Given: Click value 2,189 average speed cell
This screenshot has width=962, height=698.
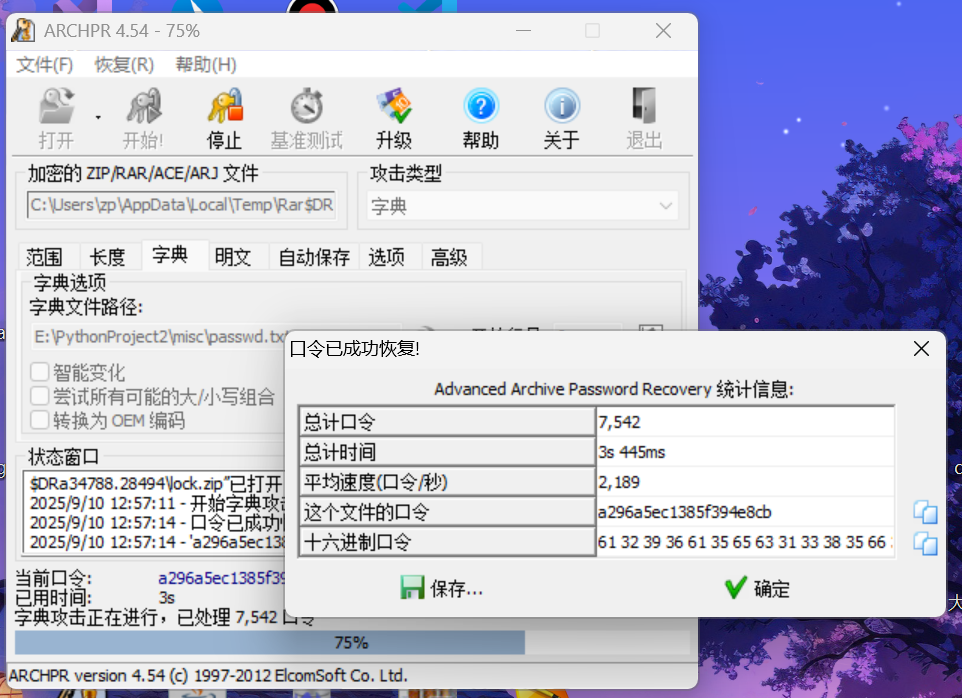Looking at the screenshot, I should [745, 482].
